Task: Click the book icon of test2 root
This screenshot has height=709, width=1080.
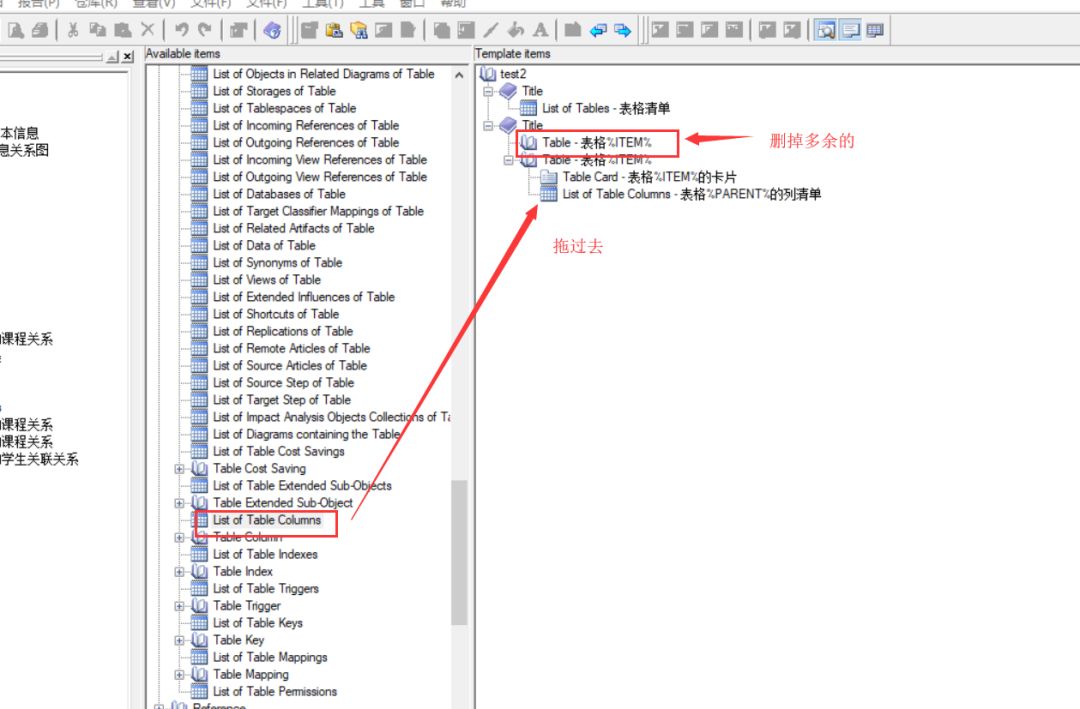Action: (488, 74)
